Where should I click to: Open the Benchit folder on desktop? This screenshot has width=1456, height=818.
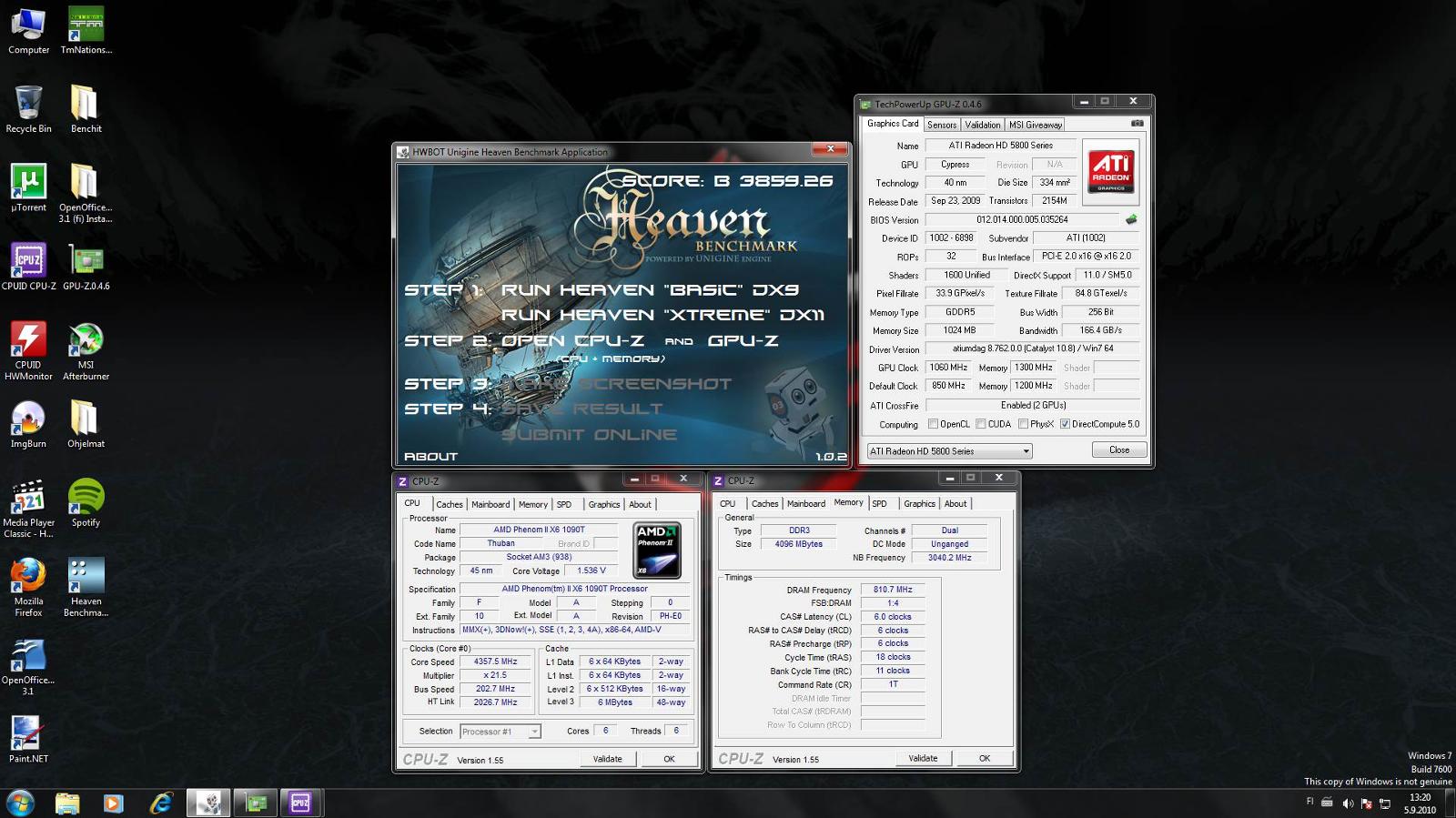coord(86,109)
